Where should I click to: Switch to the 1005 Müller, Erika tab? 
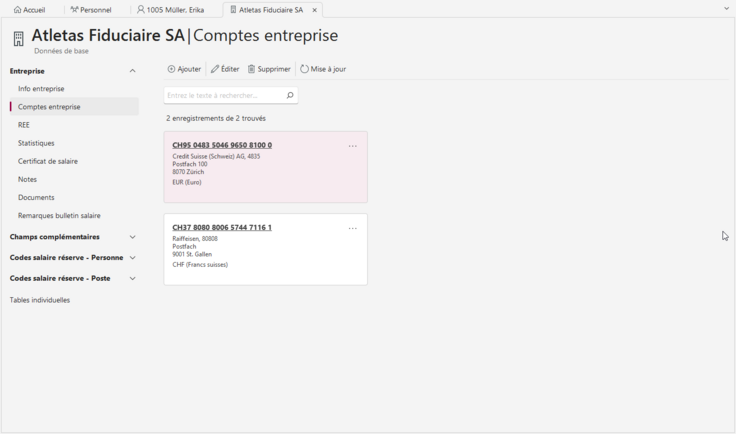pos(170,10)
